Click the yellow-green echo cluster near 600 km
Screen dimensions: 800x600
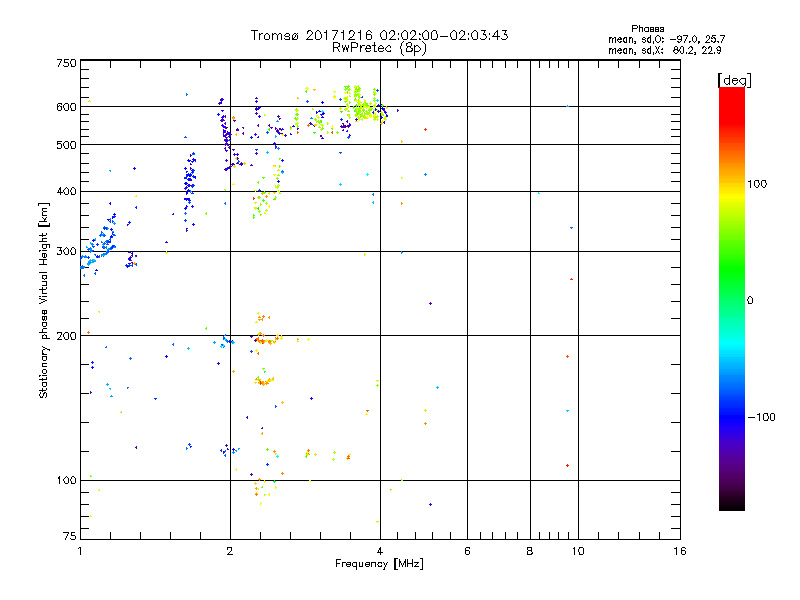tap(362, 105)
